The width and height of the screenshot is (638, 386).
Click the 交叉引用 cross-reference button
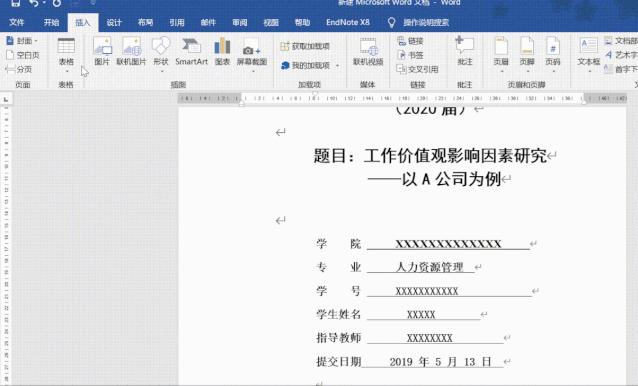(417, 69)
